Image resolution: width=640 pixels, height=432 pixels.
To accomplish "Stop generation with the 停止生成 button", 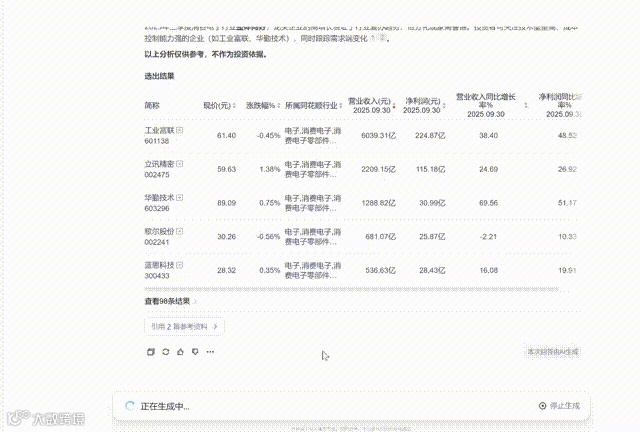I will click(559, 405).
